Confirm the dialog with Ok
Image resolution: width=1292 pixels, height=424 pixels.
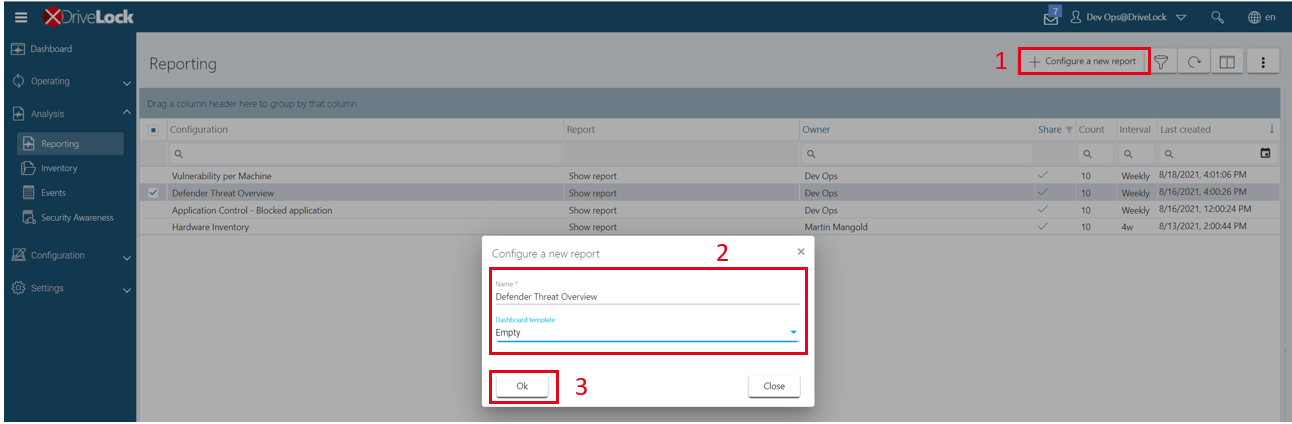(x=522, y=386)
